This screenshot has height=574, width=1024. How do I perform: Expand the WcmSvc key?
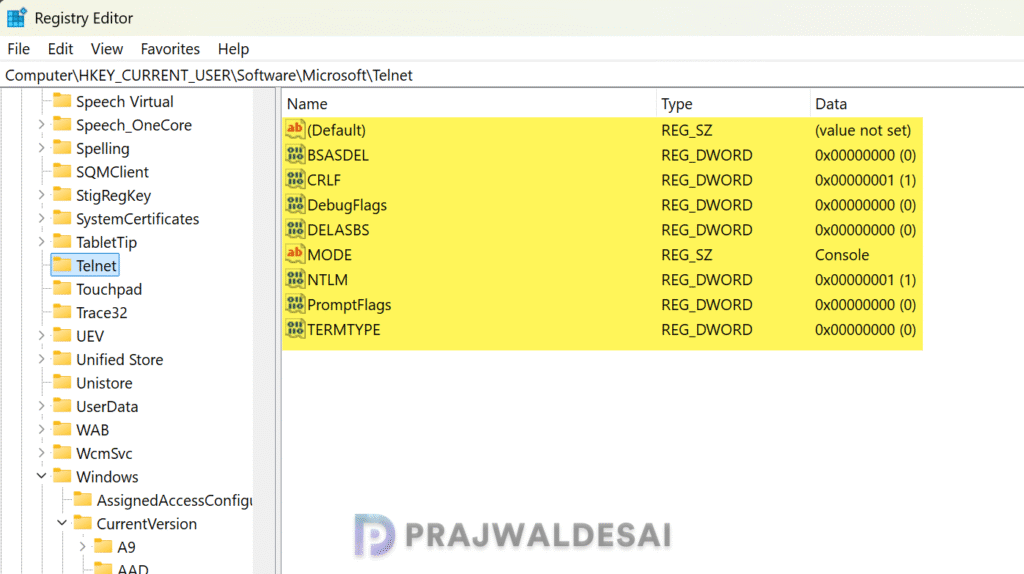pos(41,453)
